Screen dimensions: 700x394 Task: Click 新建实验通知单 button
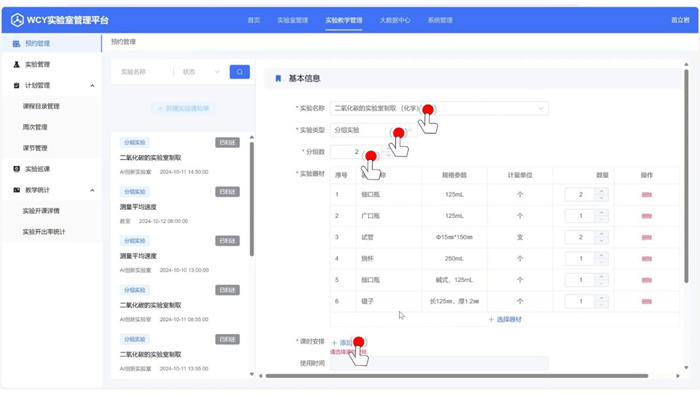point(183,108)
